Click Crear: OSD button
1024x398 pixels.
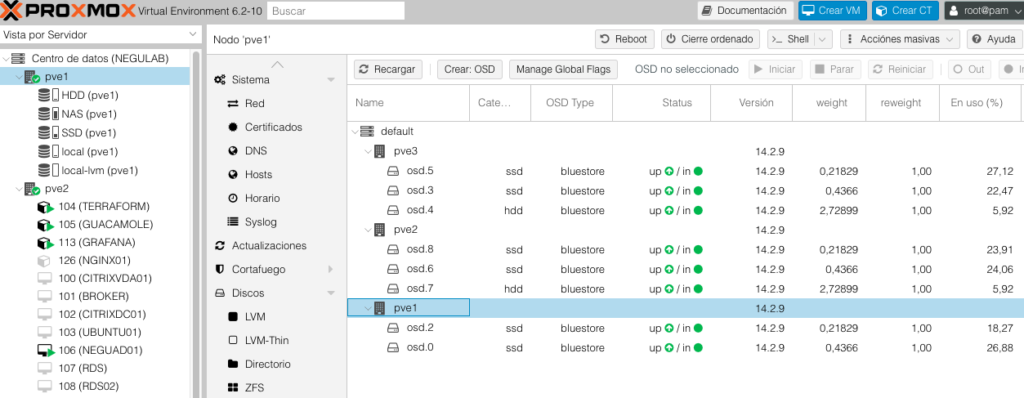click(470, 69)
